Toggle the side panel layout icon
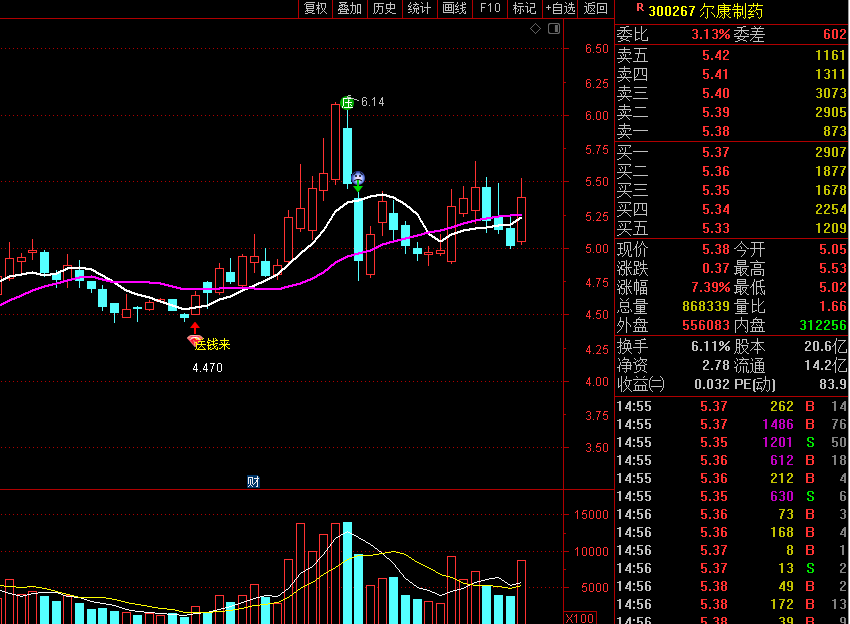 tap(554, 29)
